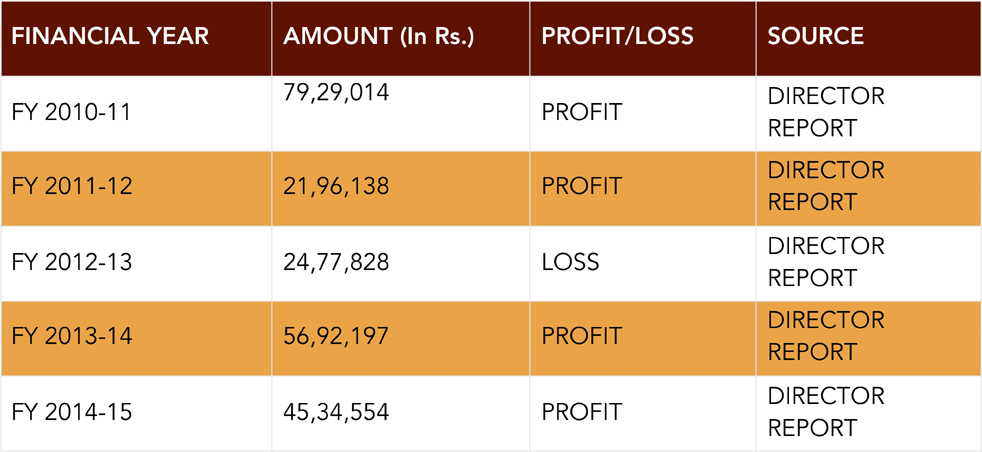Screen dimensions: 982x452
Task: Click the PROFIT cell for FY 2013-14
Action: (581, 336)
